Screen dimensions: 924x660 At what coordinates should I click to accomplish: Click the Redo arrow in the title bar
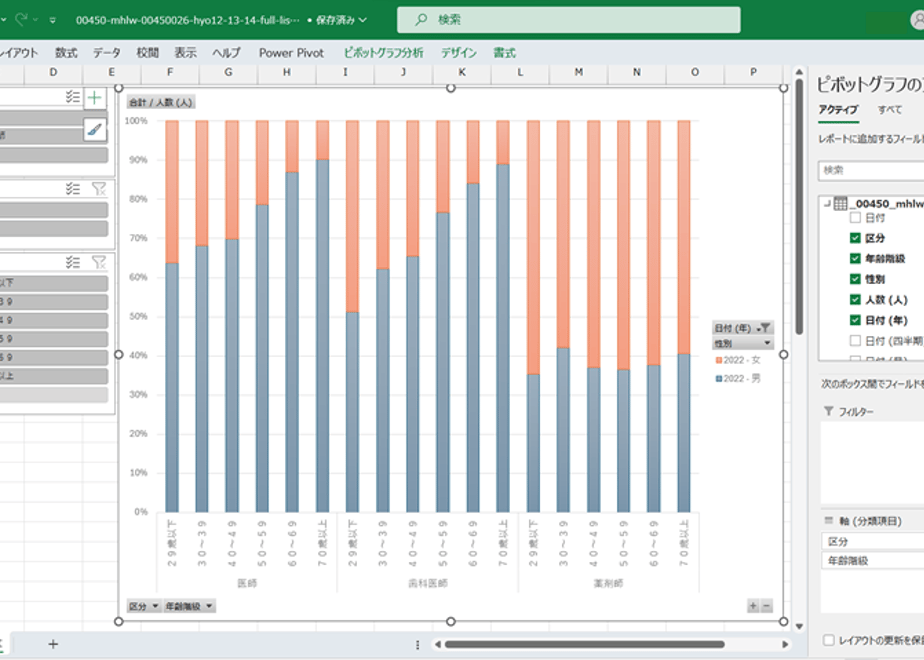pyautogui.click(x=21, y=19)
